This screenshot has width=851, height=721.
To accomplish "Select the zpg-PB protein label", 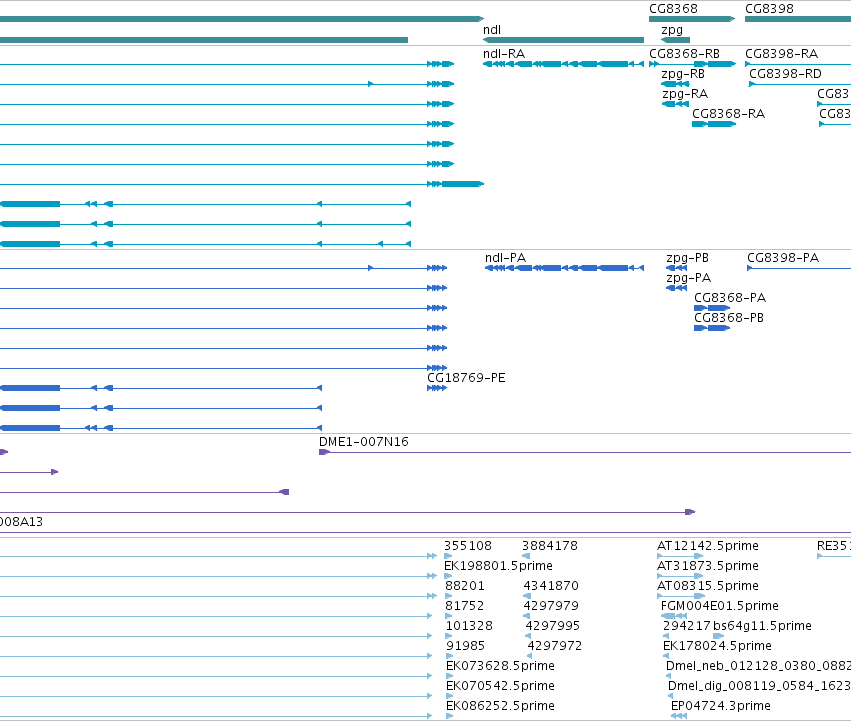I will tap(688, 258).
